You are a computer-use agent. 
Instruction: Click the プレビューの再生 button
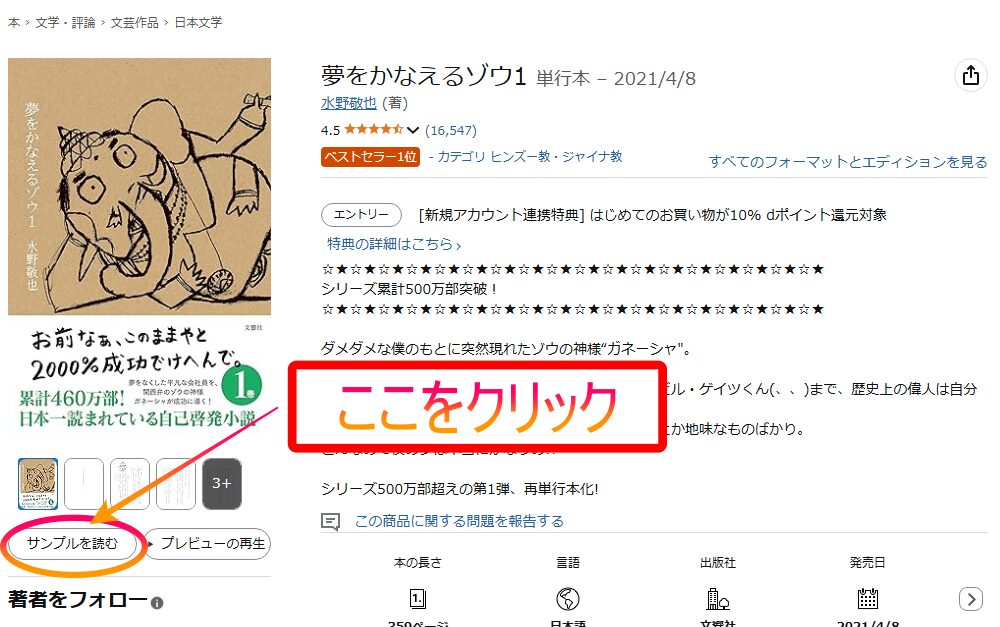(x=208, y=543)
